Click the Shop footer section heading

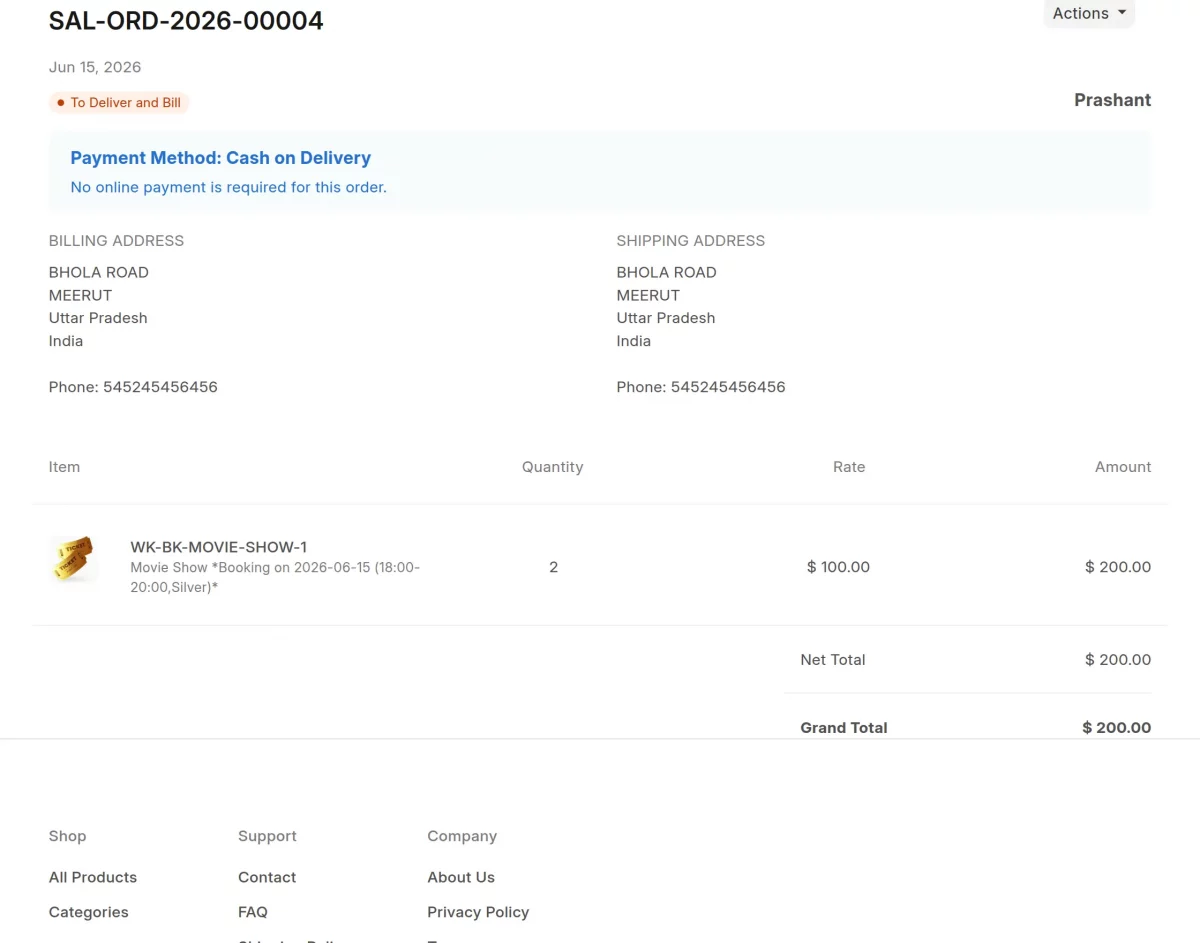(x=68, y=836)
